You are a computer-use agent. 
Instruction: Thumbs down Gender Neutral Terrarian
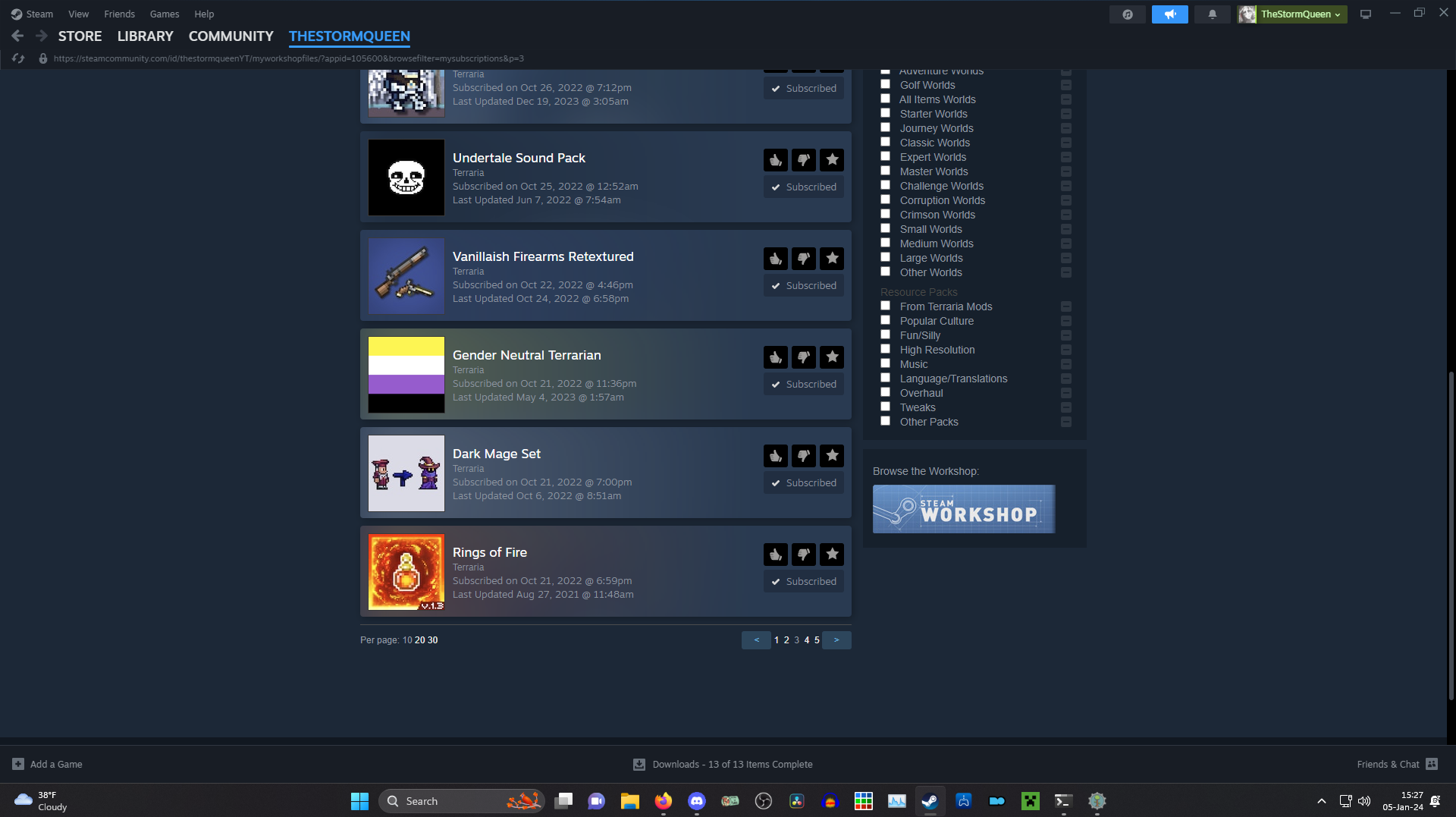pos(804,357)
